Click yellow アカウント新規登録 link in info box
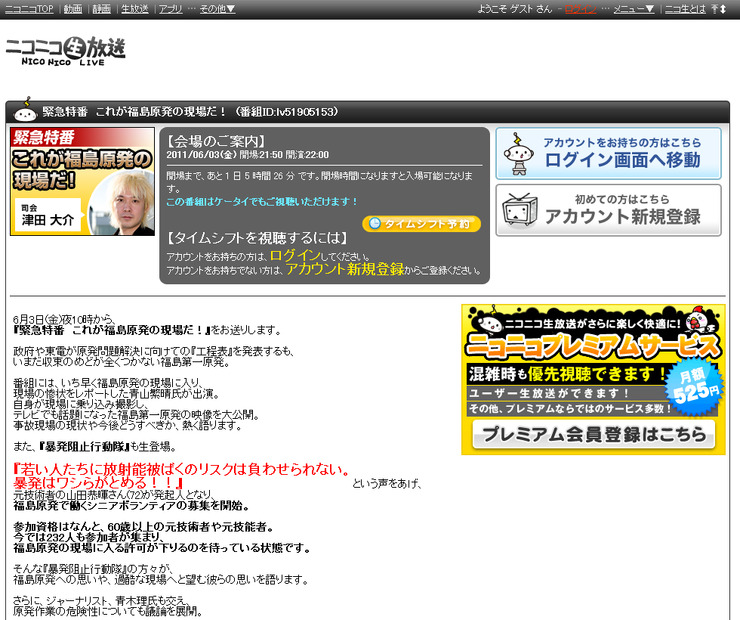Viewport: 740px width, 620px height. [345, 269]
